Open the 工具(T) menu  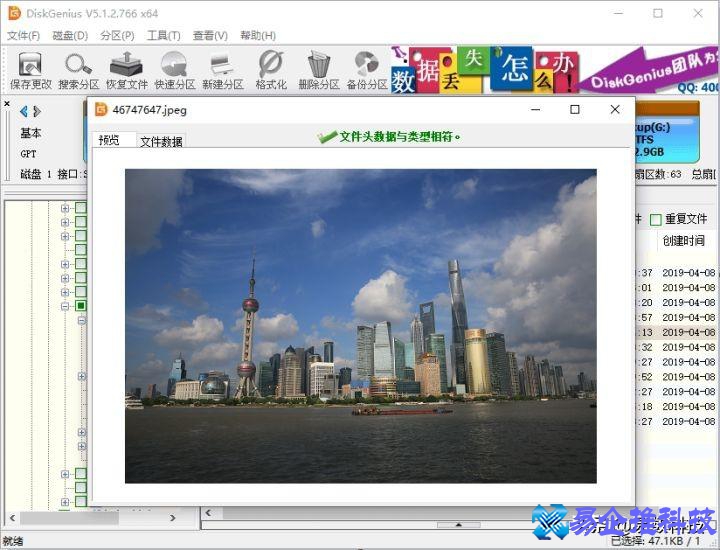tap(163, 35)
